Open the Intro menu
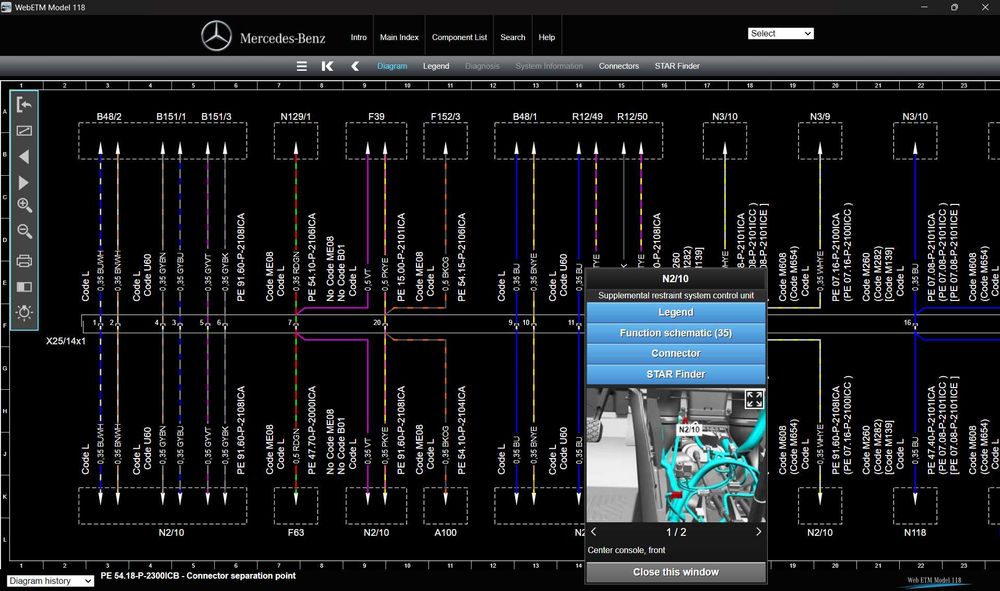The width and height of the screenshot is (1000, 591). (x=358, y=38)
